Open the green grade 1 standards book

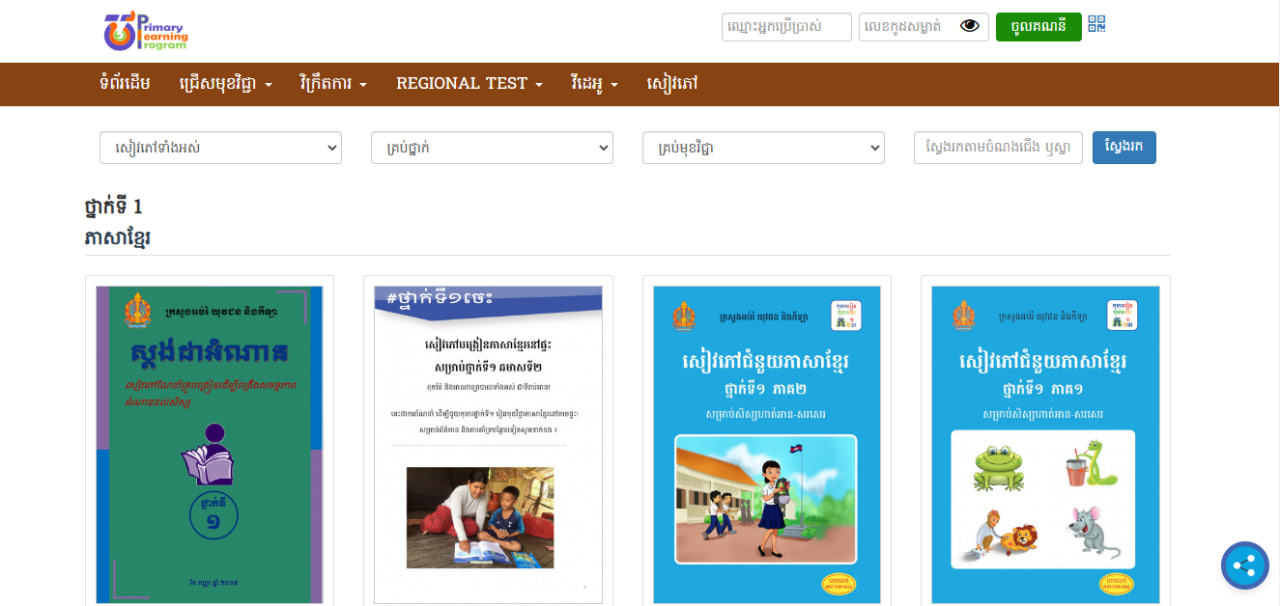tap(209, 444)
